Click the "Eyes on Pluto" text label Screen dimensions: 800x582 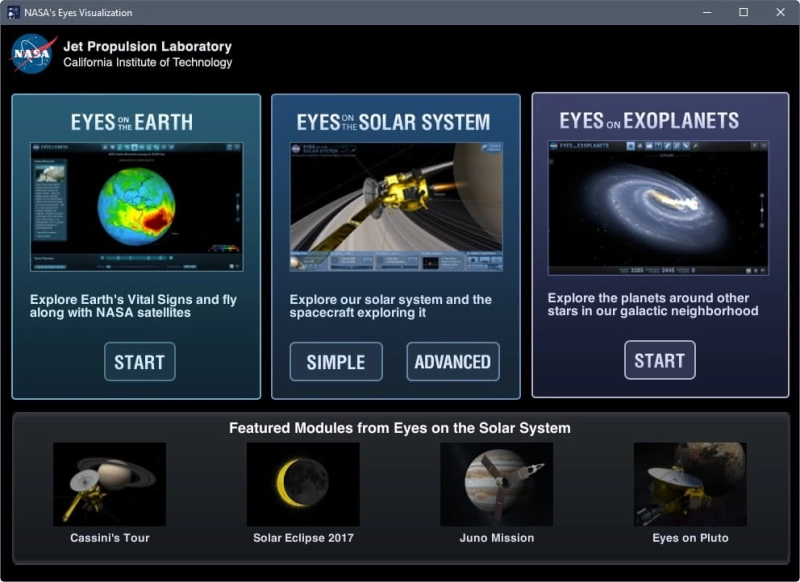(x=690, y=538)
